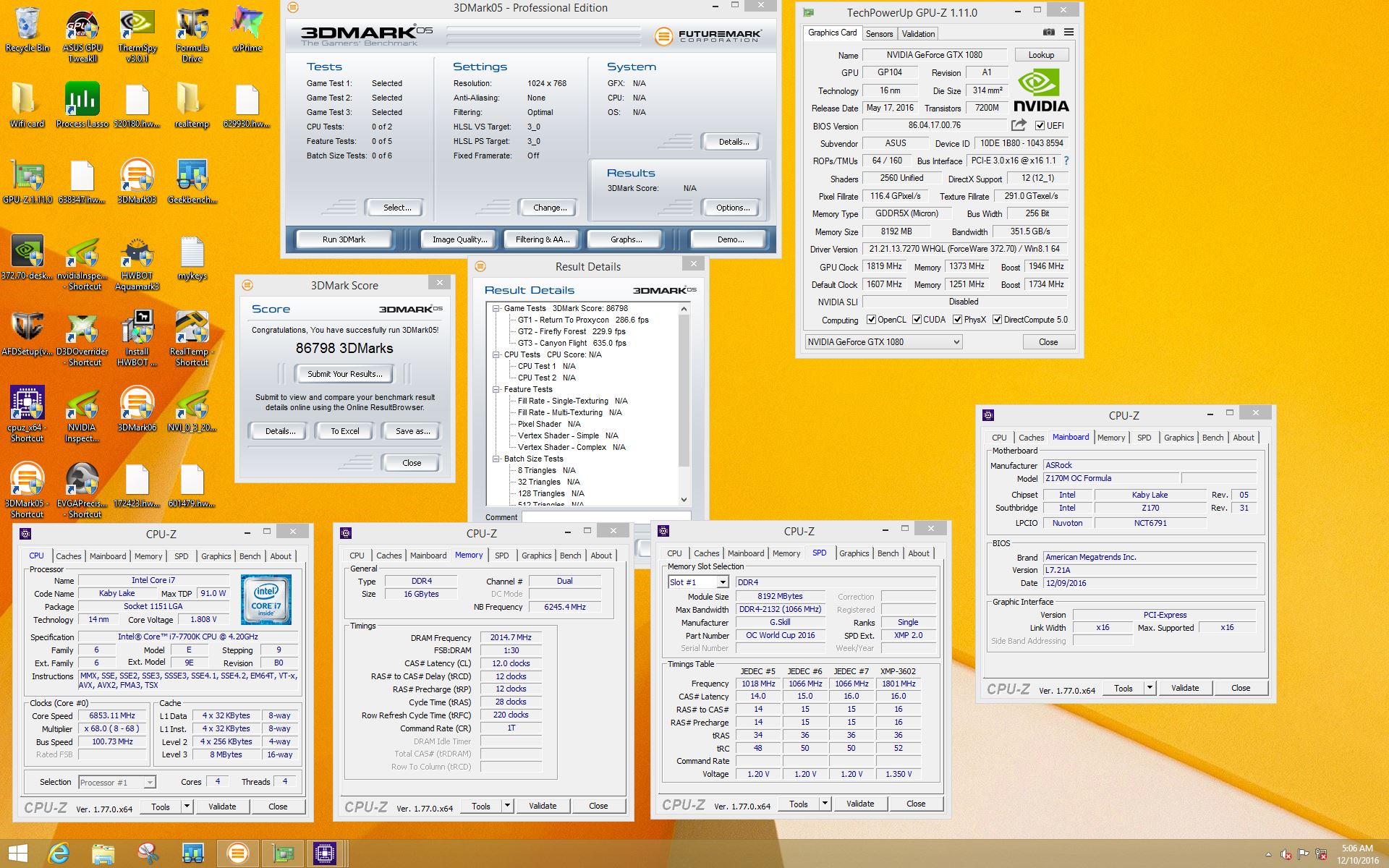Launch ASUS GPU TweakII desktop shortcut
The height and width of the screenshot is (868, 1389).
tap(82, 35)
